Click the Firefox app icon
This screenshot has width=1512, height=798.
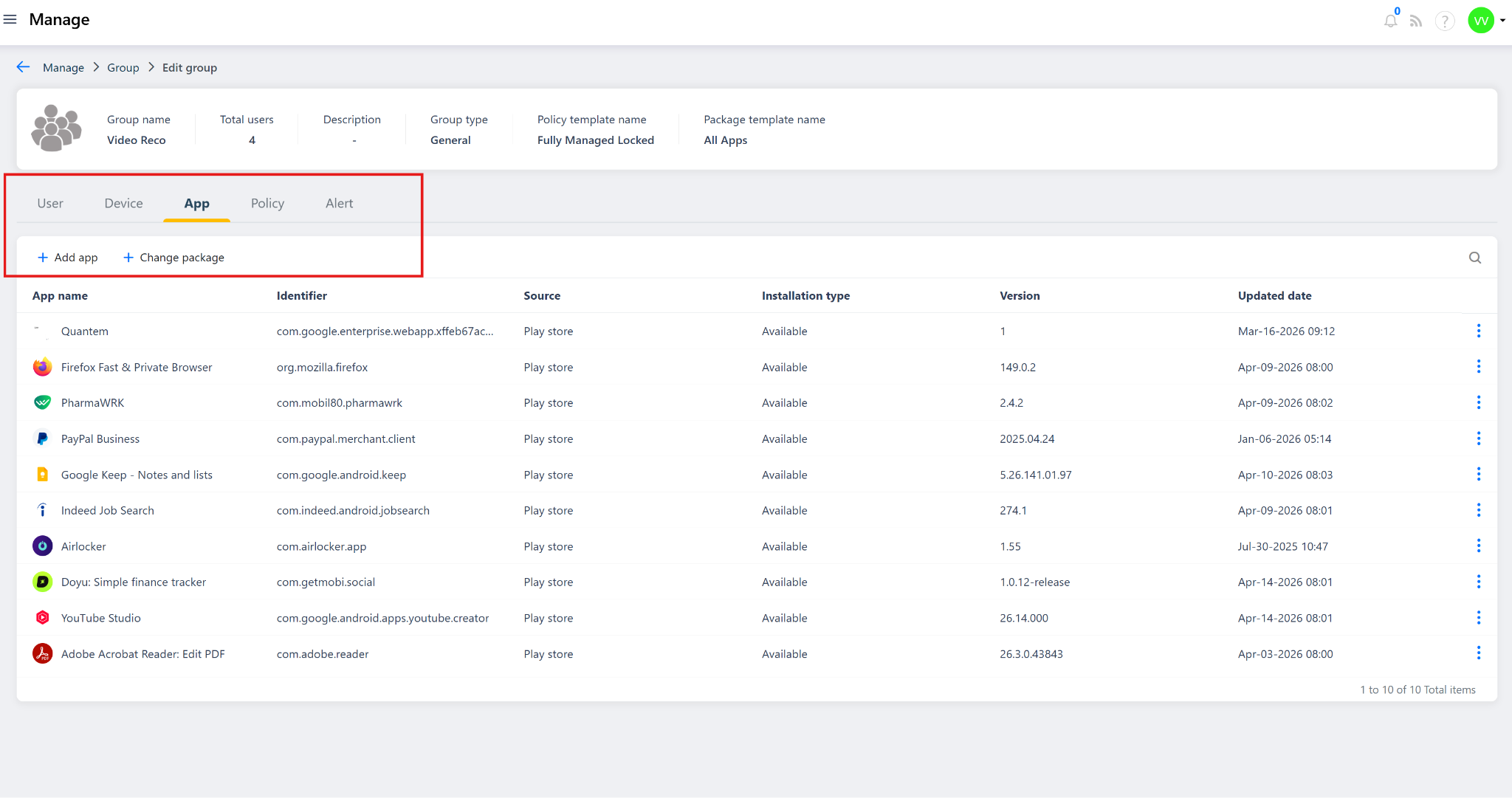pos(42,367)
